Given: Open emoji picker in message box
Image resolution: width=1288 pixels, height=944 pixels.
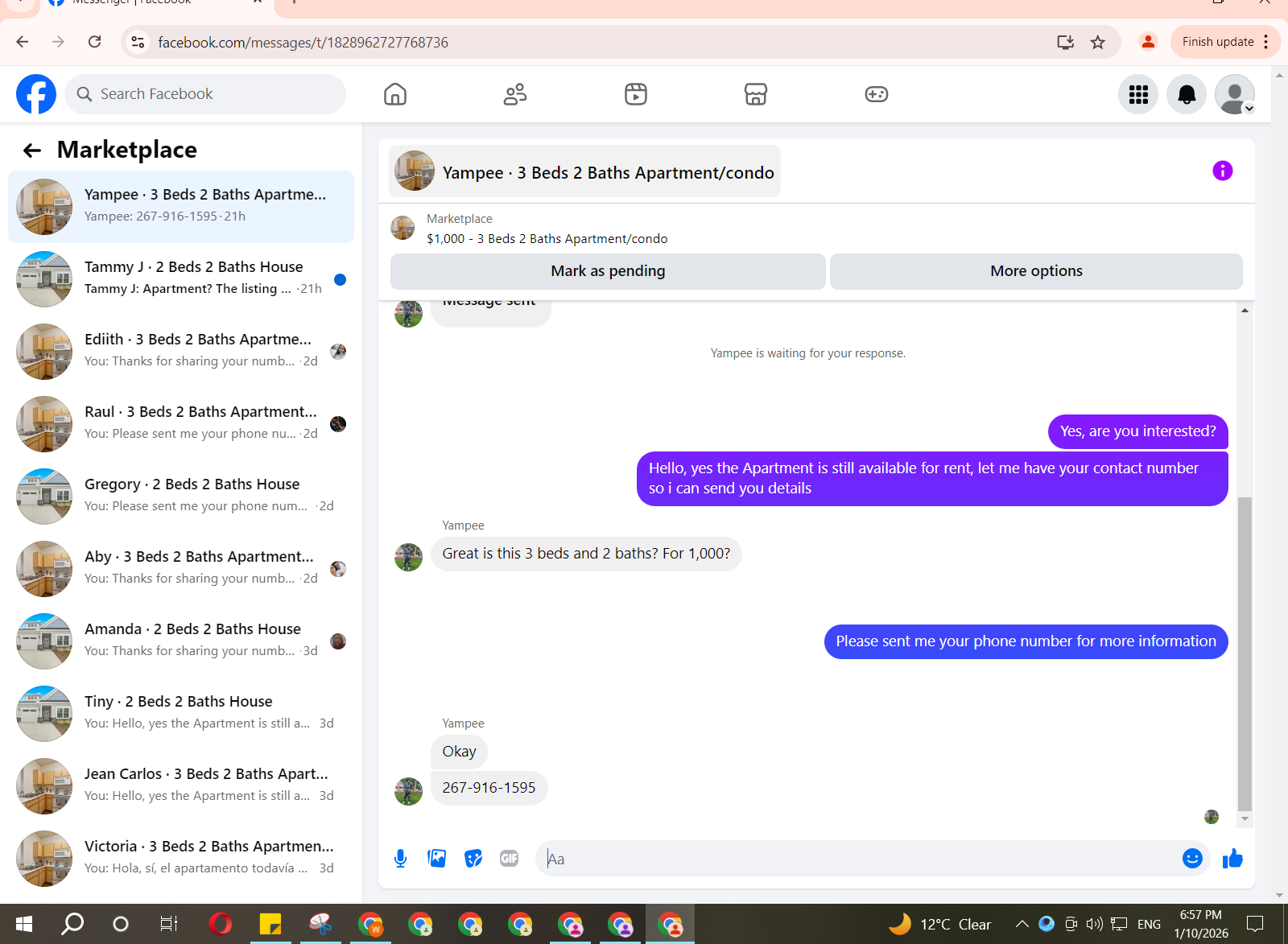Looking at the screenshot, I should click(x=1192, y=859).
